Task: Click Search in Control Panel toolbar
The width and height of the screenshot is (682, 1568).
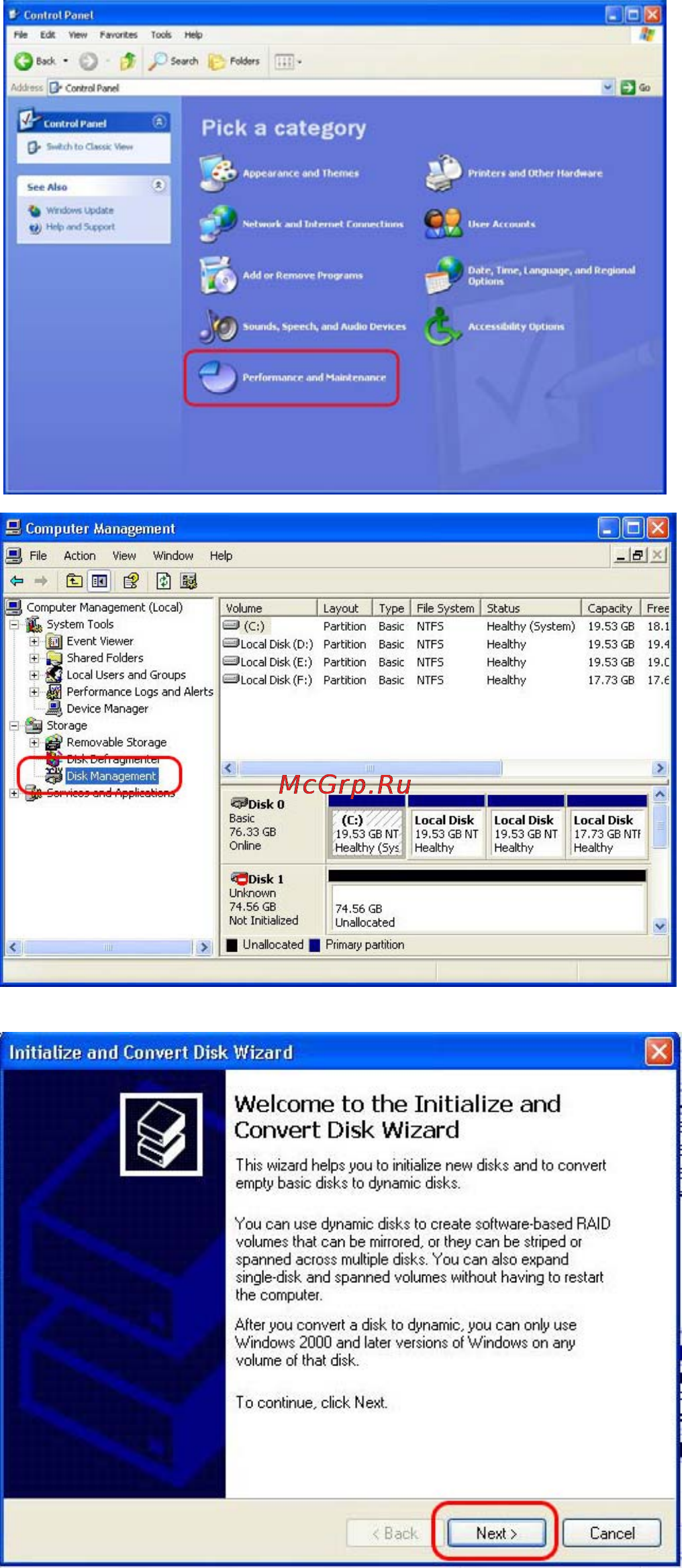Action: [174, 61]
